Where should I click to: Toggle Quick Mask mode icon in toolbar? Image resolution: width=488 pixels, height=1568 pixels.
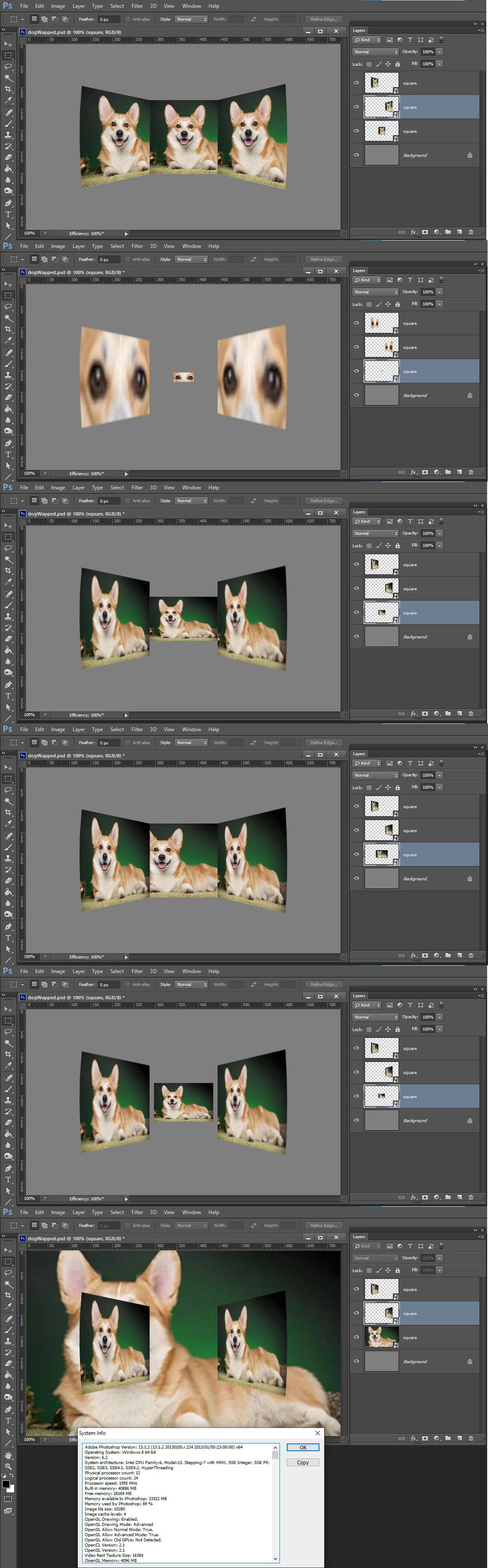point(8,1498)
